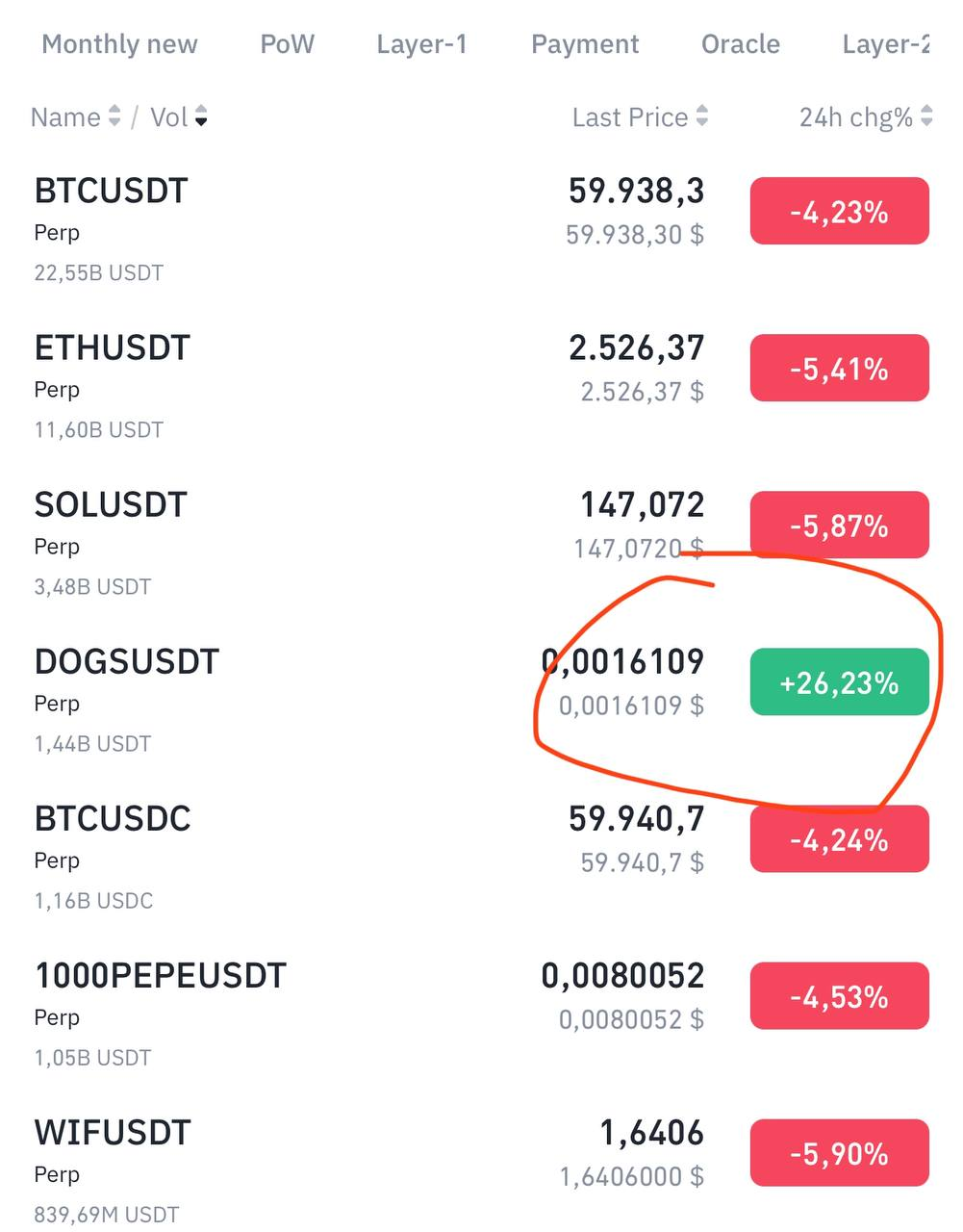Switch to the Oracle tab
963x1232 pixels.
[x=740, y=44]
